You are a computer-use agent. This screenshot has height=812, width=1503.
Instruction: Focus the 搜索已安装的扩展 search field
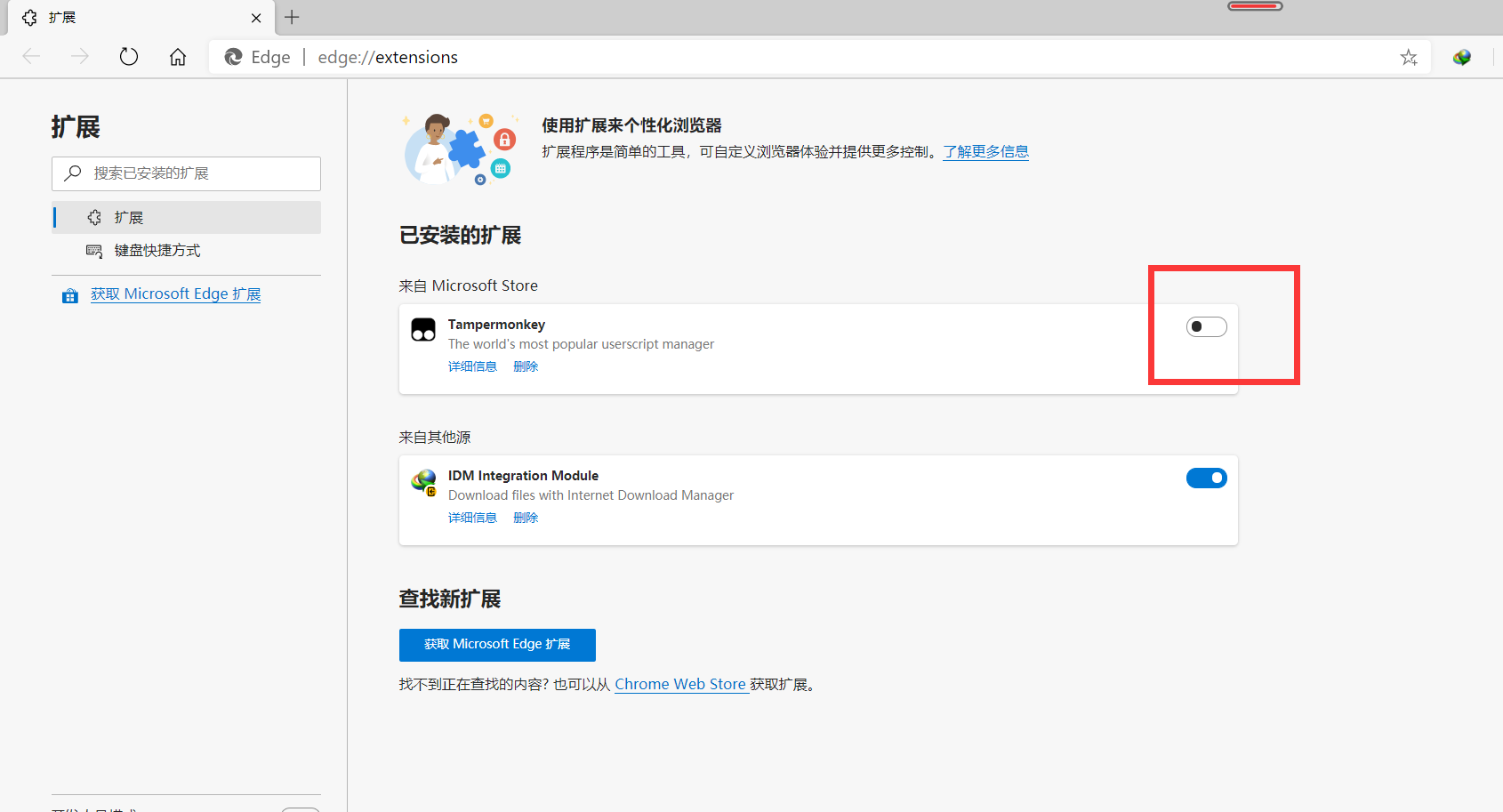[x=186, y=173]
